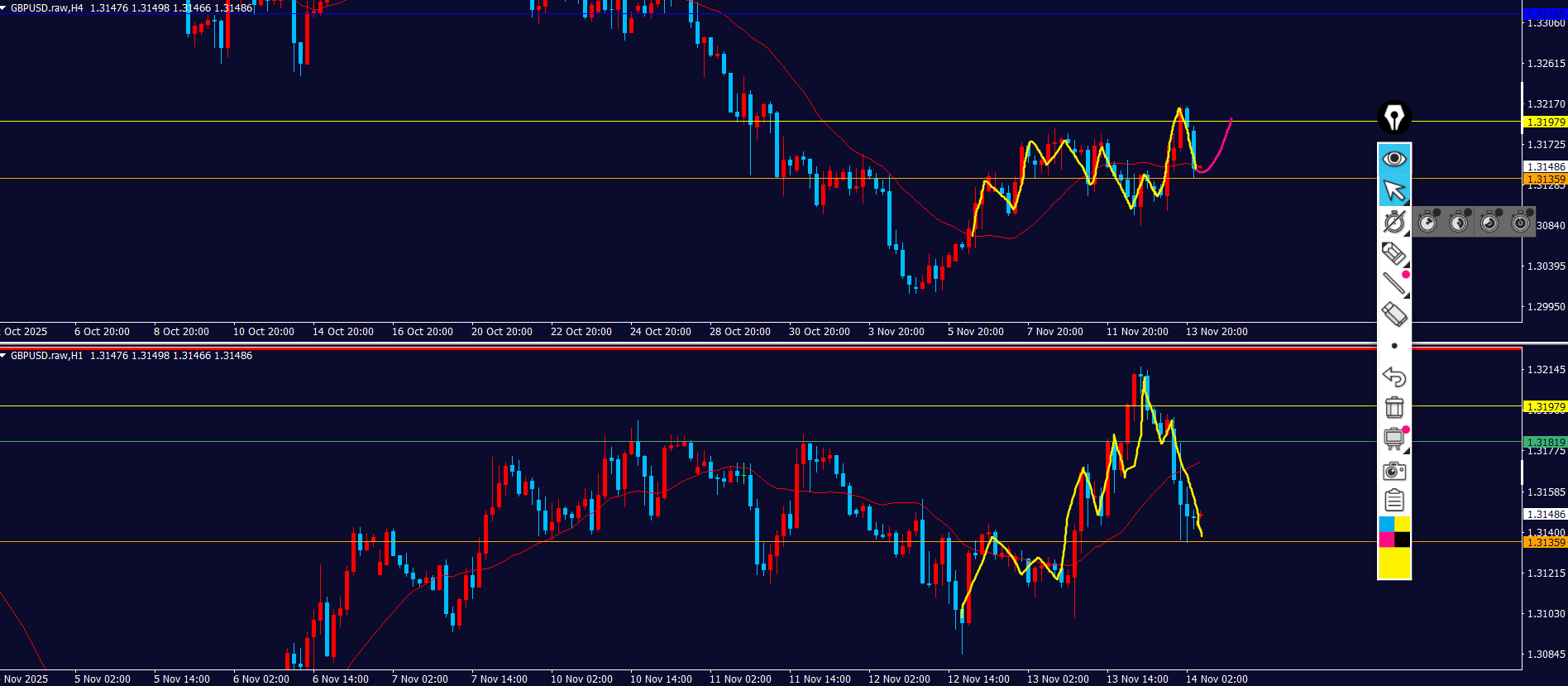Viewport: 1568px width, 686px height.
Task: Click the fountain pen nib icon
Action: coord(1394,118)
